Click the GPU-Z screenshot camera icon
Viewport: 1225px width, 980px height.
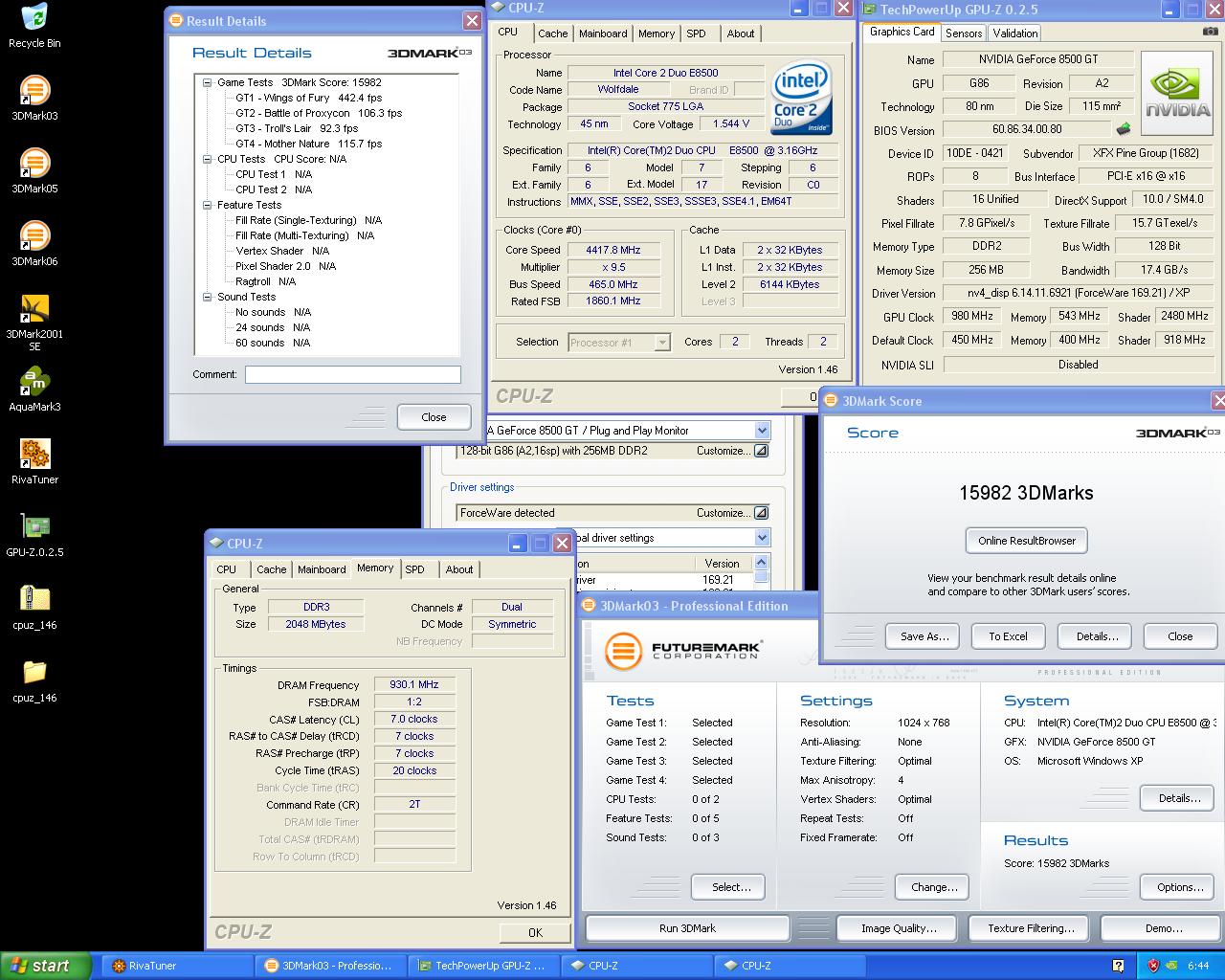click(x=1211, y=32)
